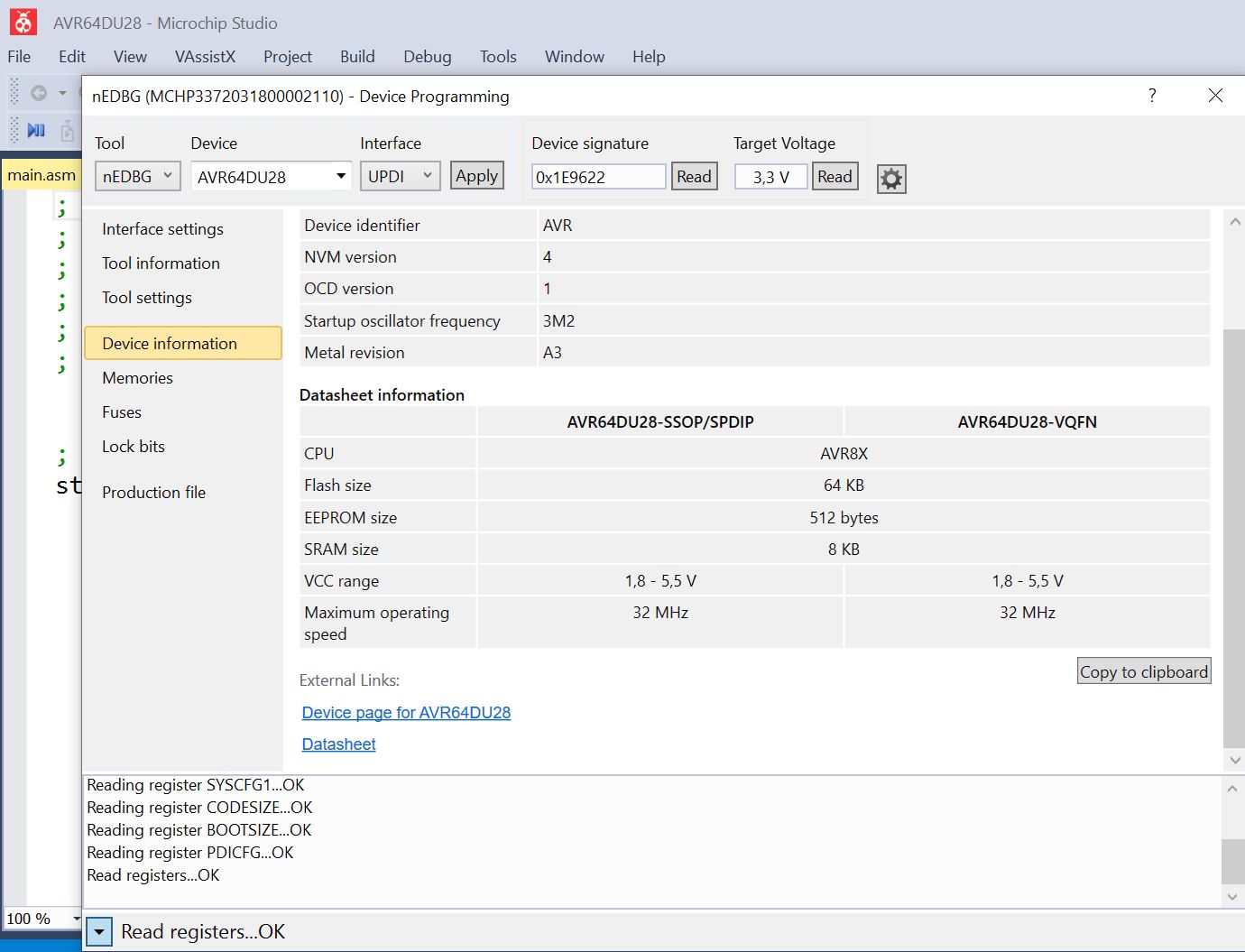The height and width of the screenshot is (952, 1245).
Task: Open the Tool dropdown showing nEDBG
Action: click(138, 176)
